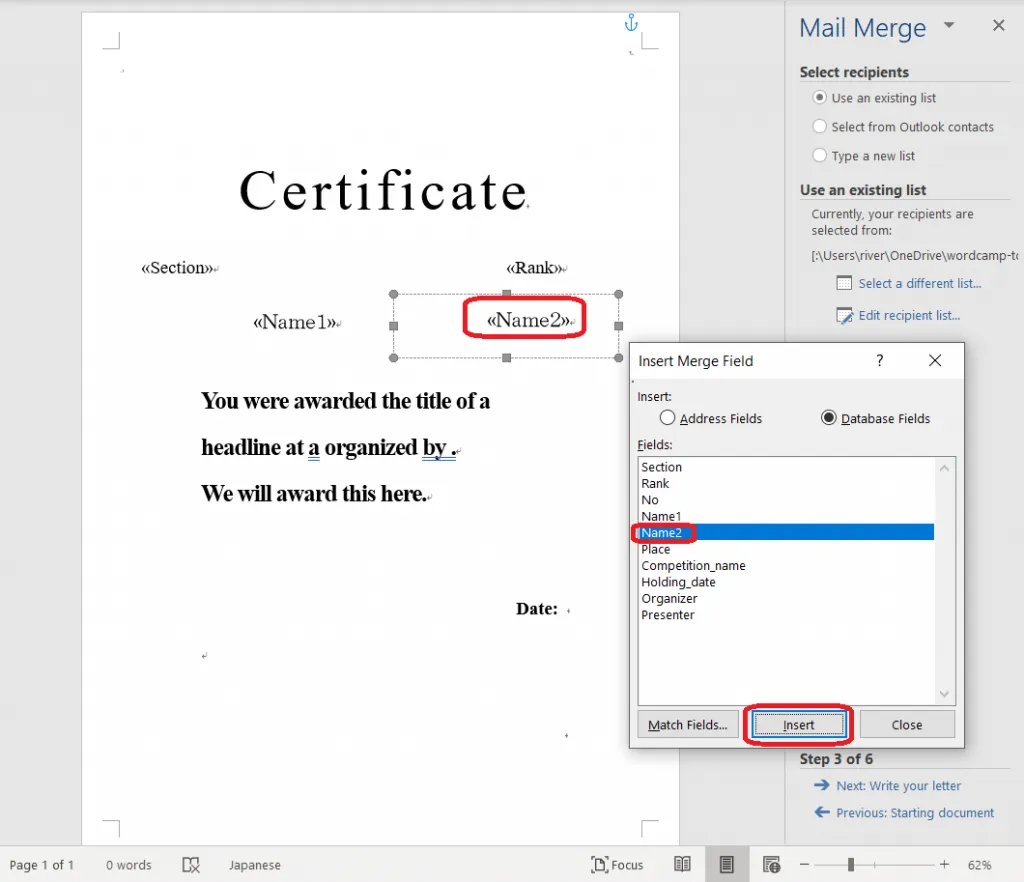Switch to Web Layout view

[771, 865]
